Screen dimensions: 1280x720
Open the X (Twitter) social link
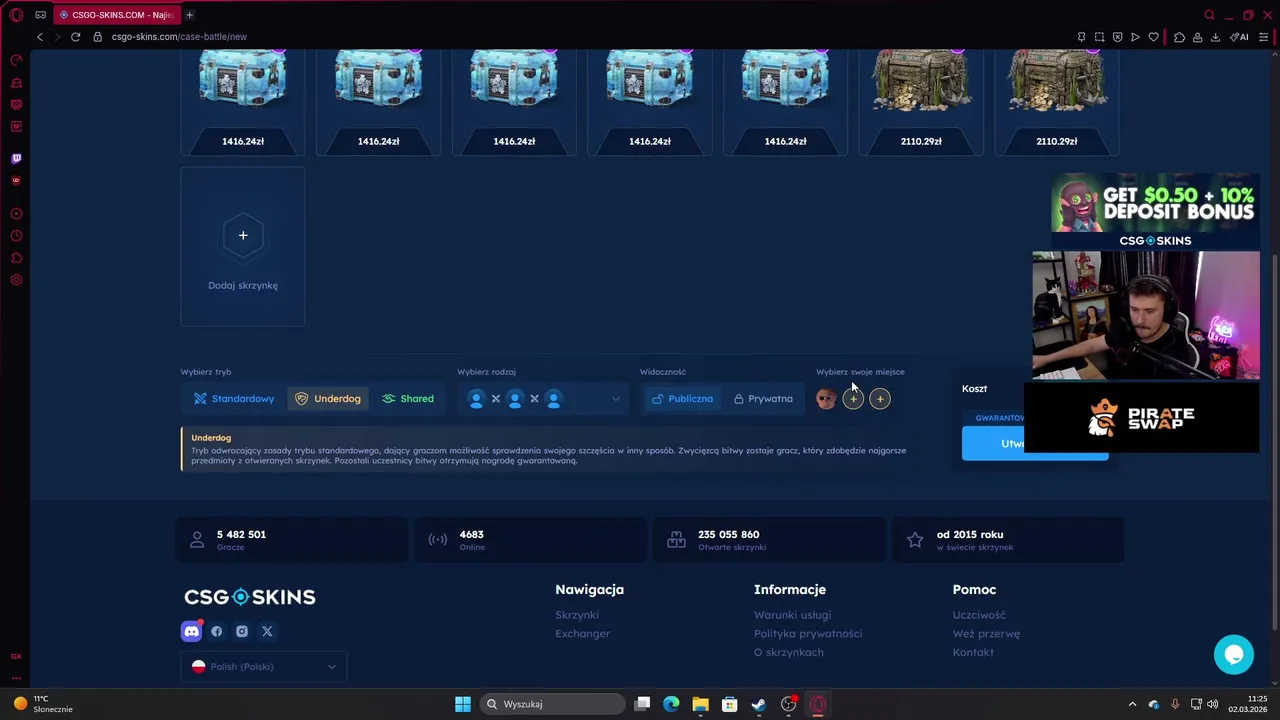tap(267, 632)
